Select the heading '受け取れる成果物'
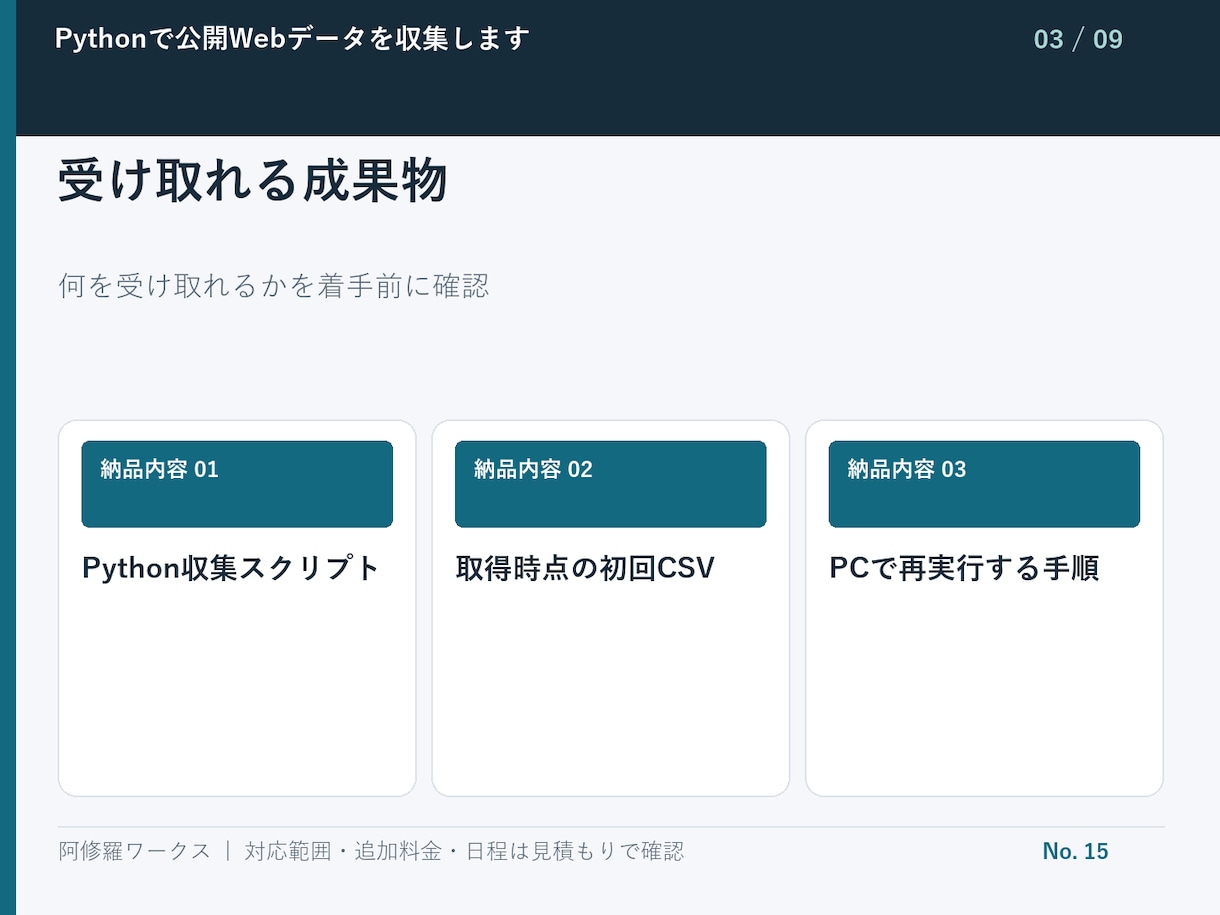The width and height of the screenshot is (1220, 915). coord(252,183)
